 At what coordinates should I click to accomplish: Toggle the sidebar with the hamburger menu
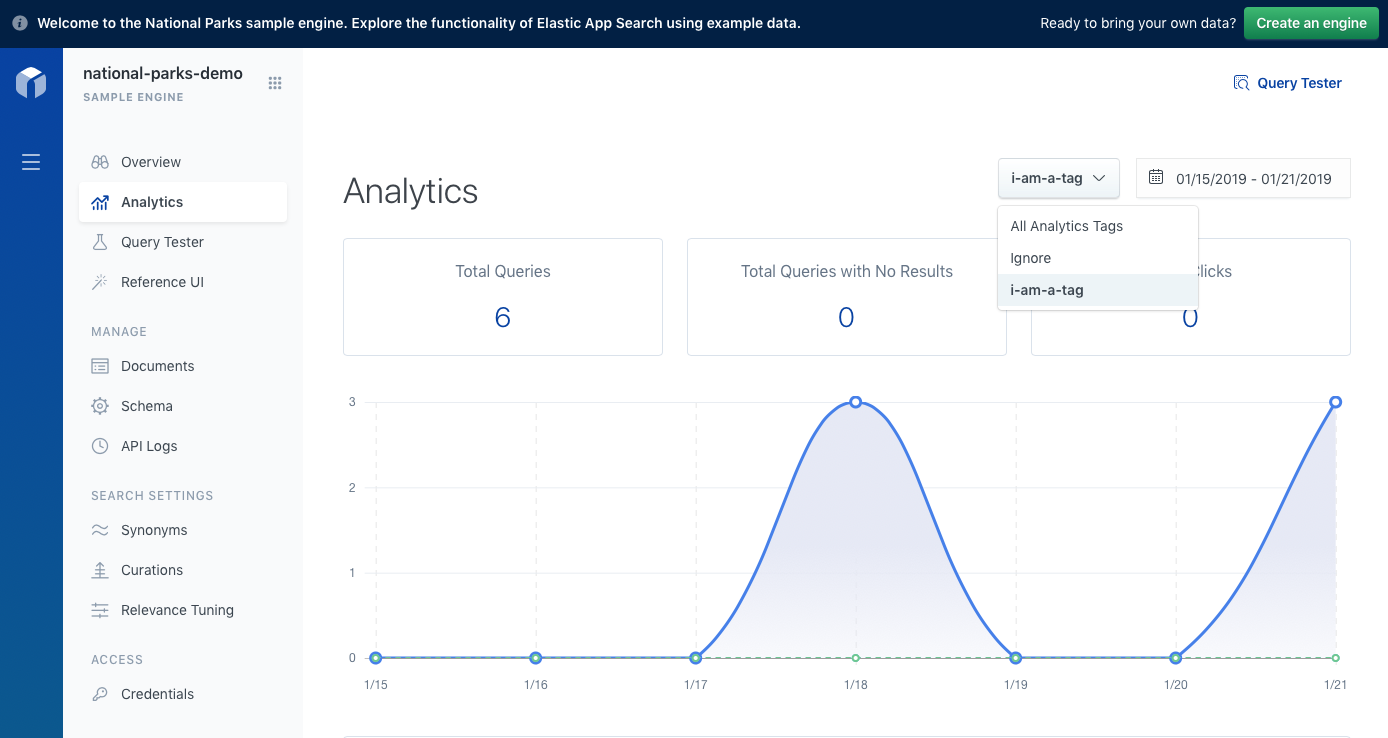(30, 161)
